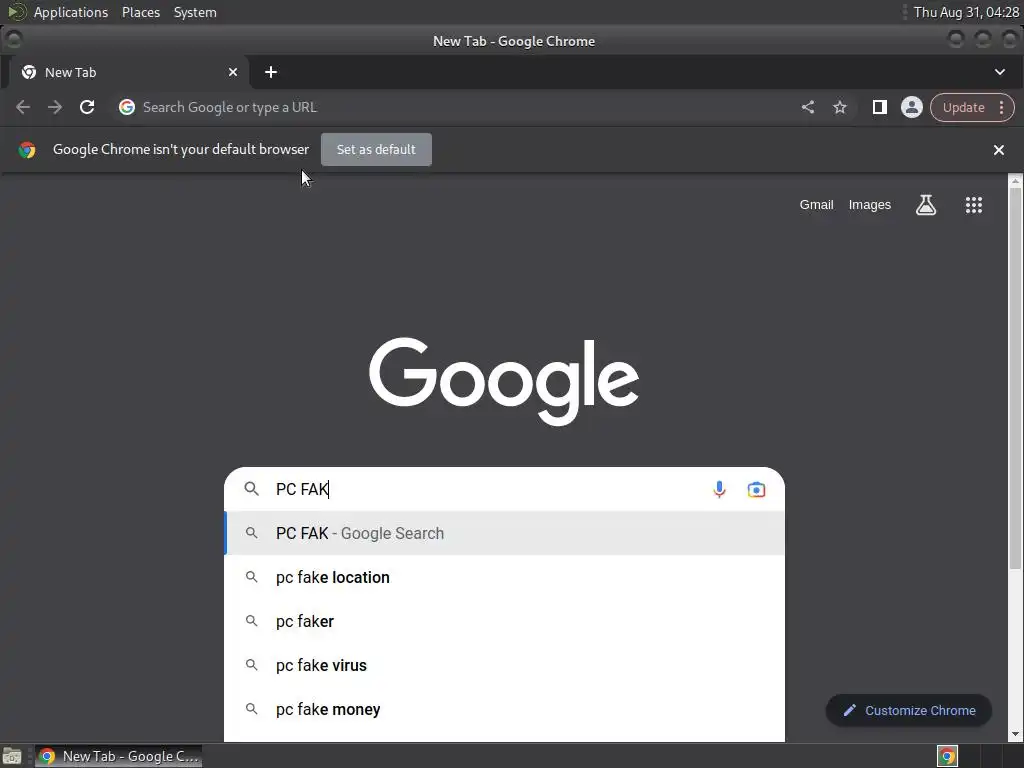
Task: Choose the 'pc fake location' suggestion
Action: pos(504,577)
